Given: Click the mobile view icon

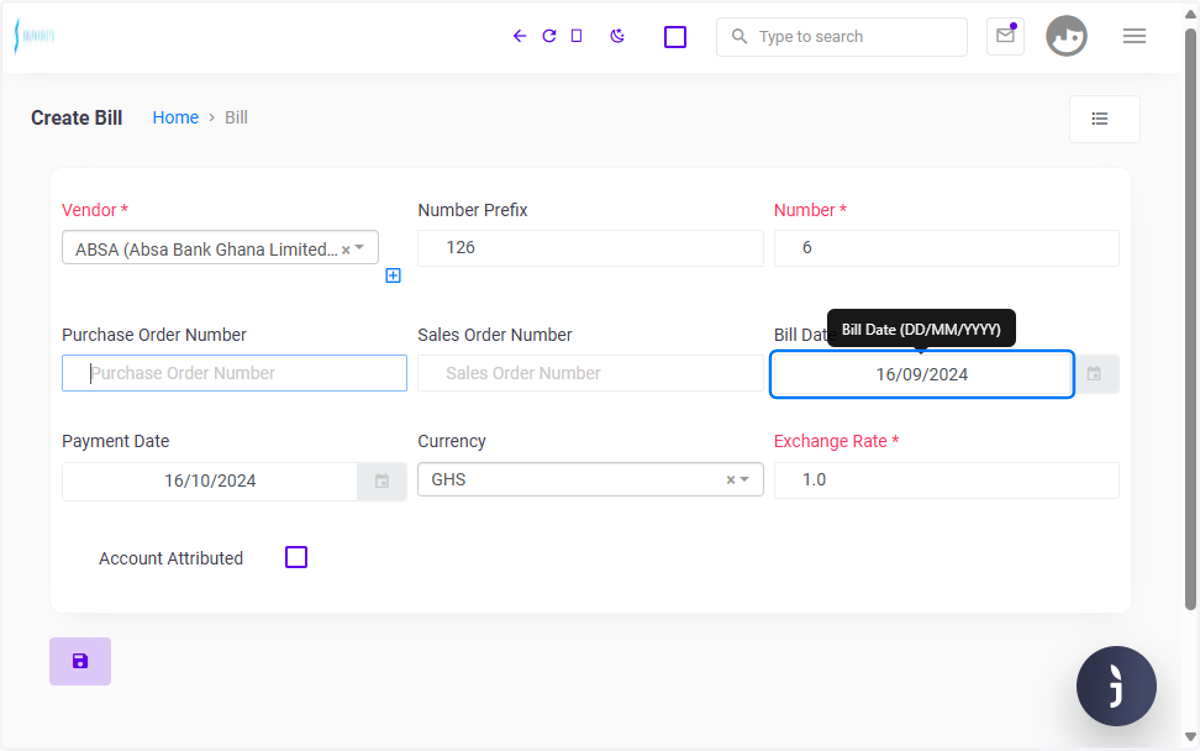Looking at the screenshot, I should tap(576, 36).
